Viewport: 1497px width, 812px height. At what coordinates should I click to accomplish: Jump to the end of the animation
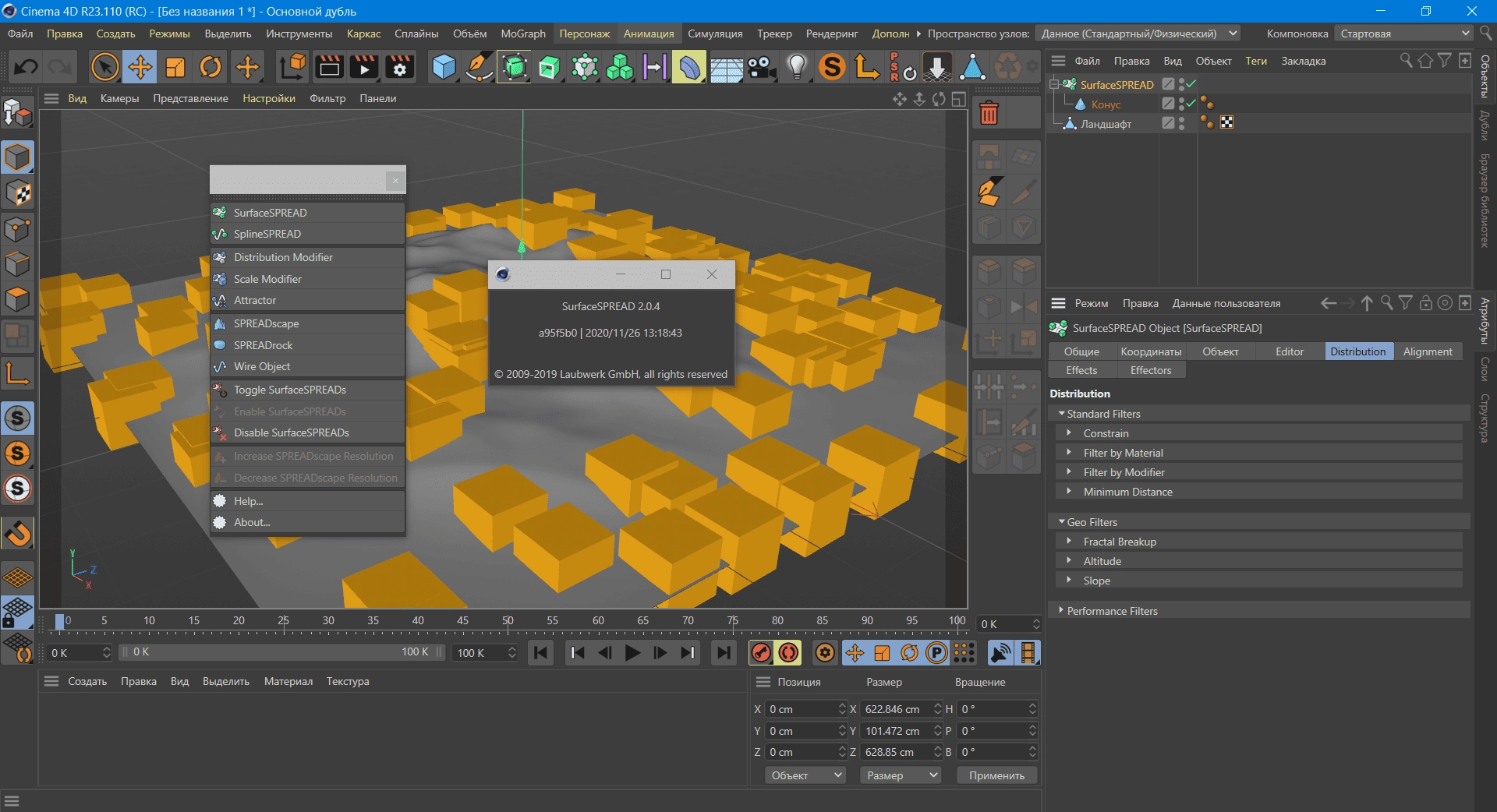click(x=724, y=653)
